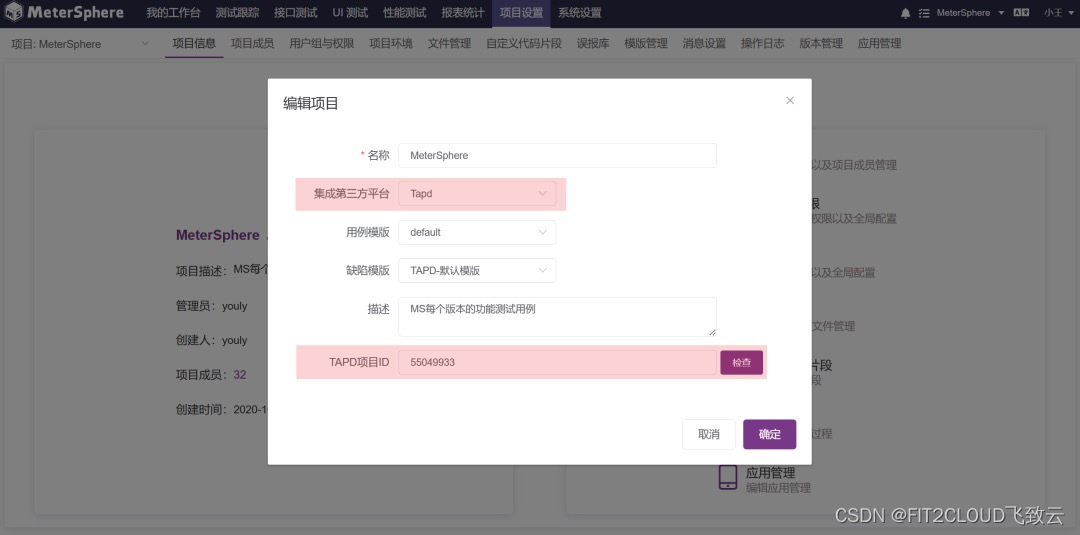
Task: Click 取消 to cancel editing
Action: (x=709, y=434)
